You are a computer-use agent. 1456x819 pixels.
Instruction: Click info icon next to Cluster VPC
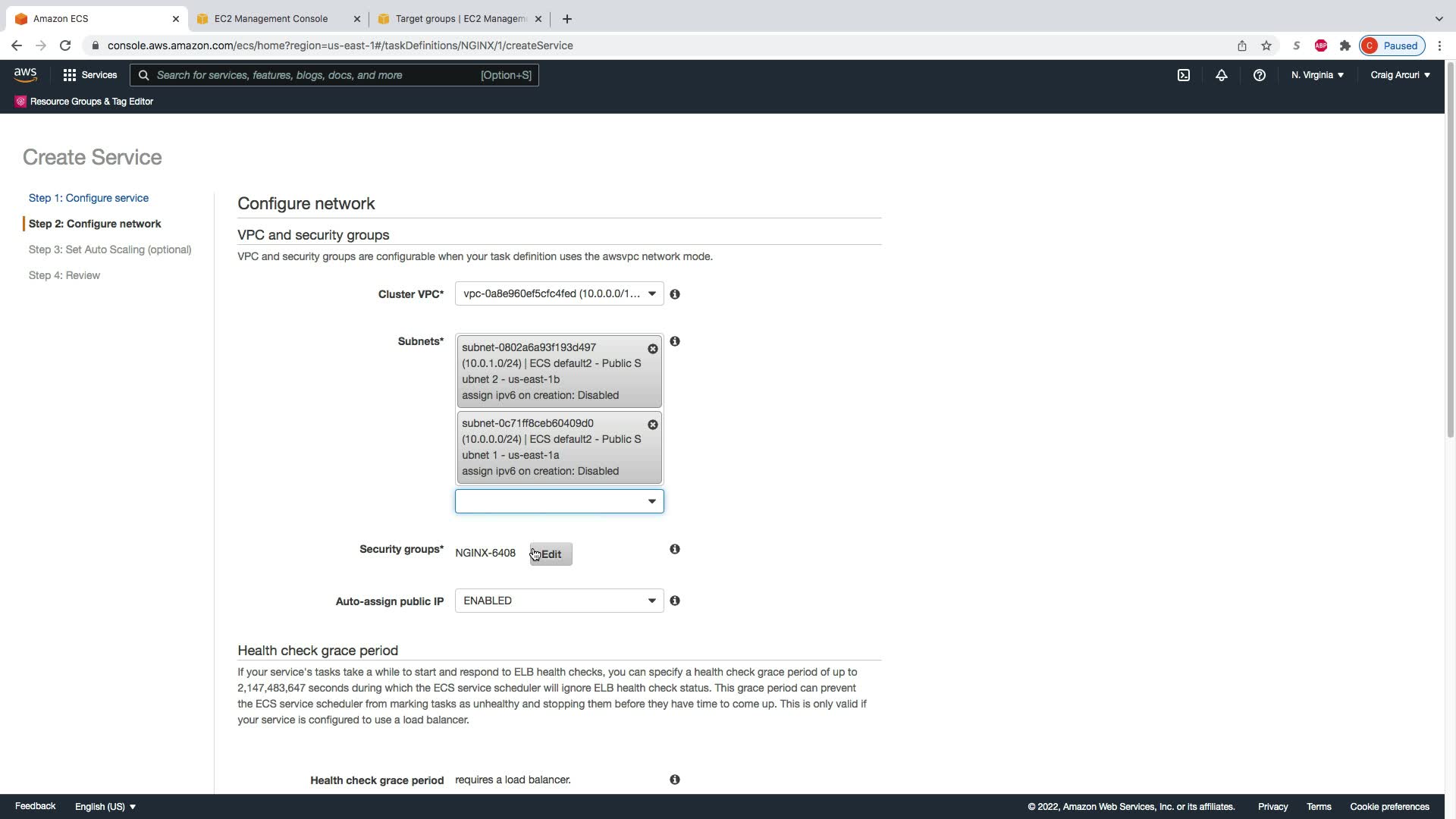pyautogui.click(x=674, y=294)
